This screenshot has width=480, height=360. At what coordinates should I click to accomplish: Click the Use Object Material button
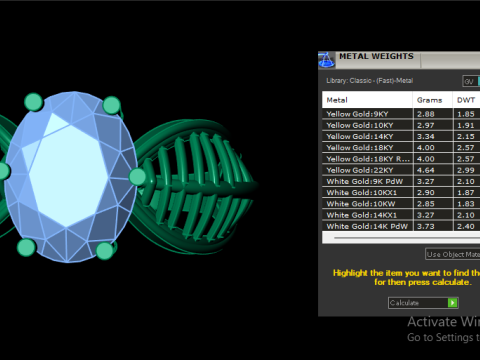(x=453, y=254)
